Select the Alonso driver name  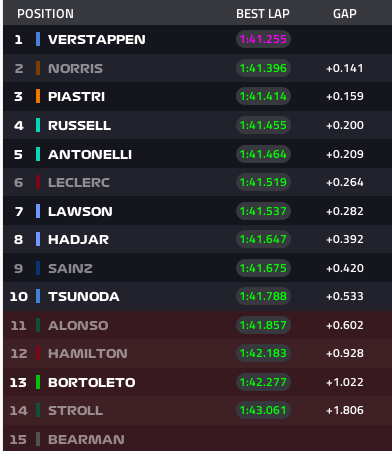pyautogui.click(x=78, y=325)
